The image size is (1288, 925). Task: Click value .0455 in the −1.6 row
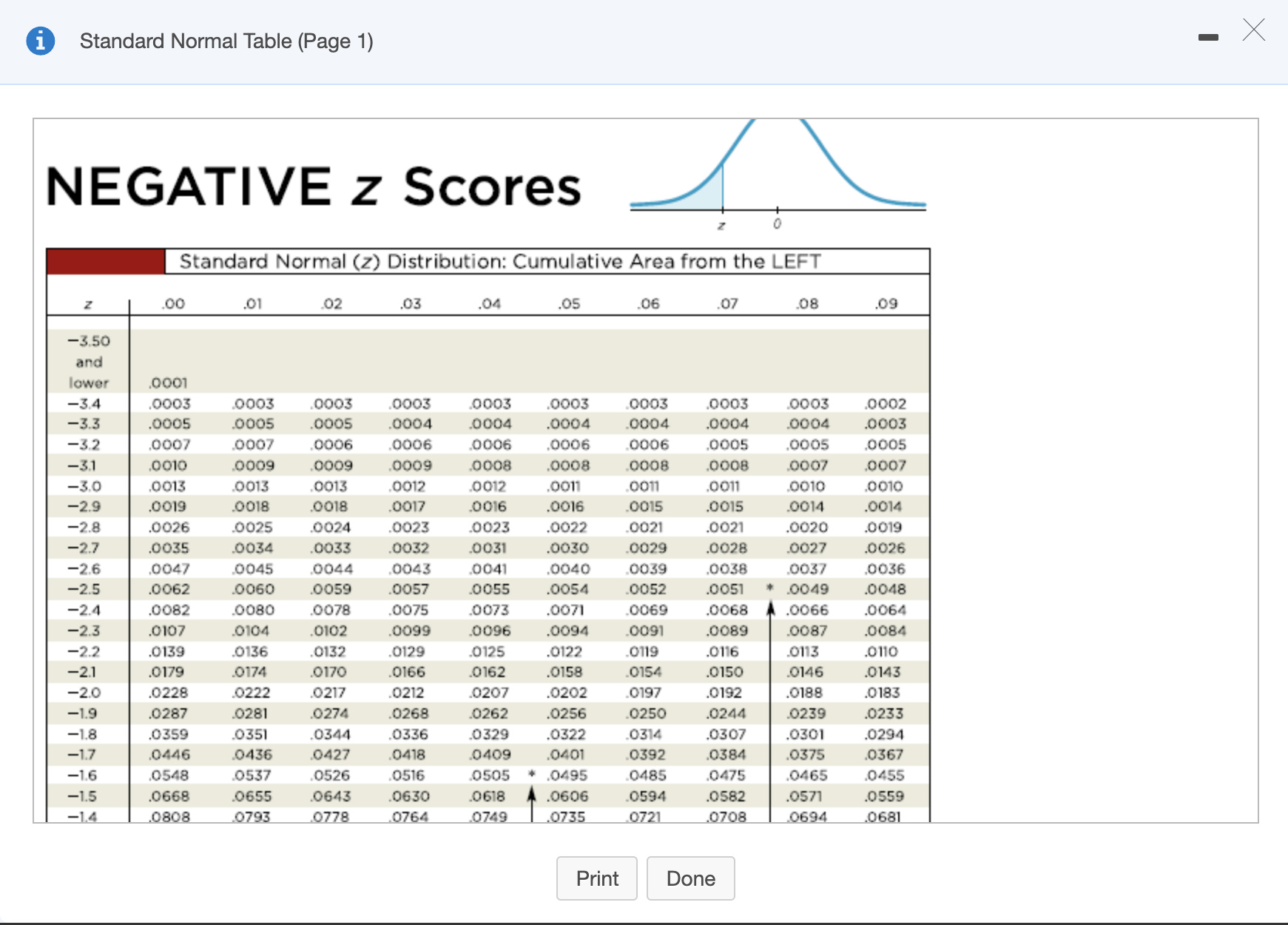[x=884, y=776]
